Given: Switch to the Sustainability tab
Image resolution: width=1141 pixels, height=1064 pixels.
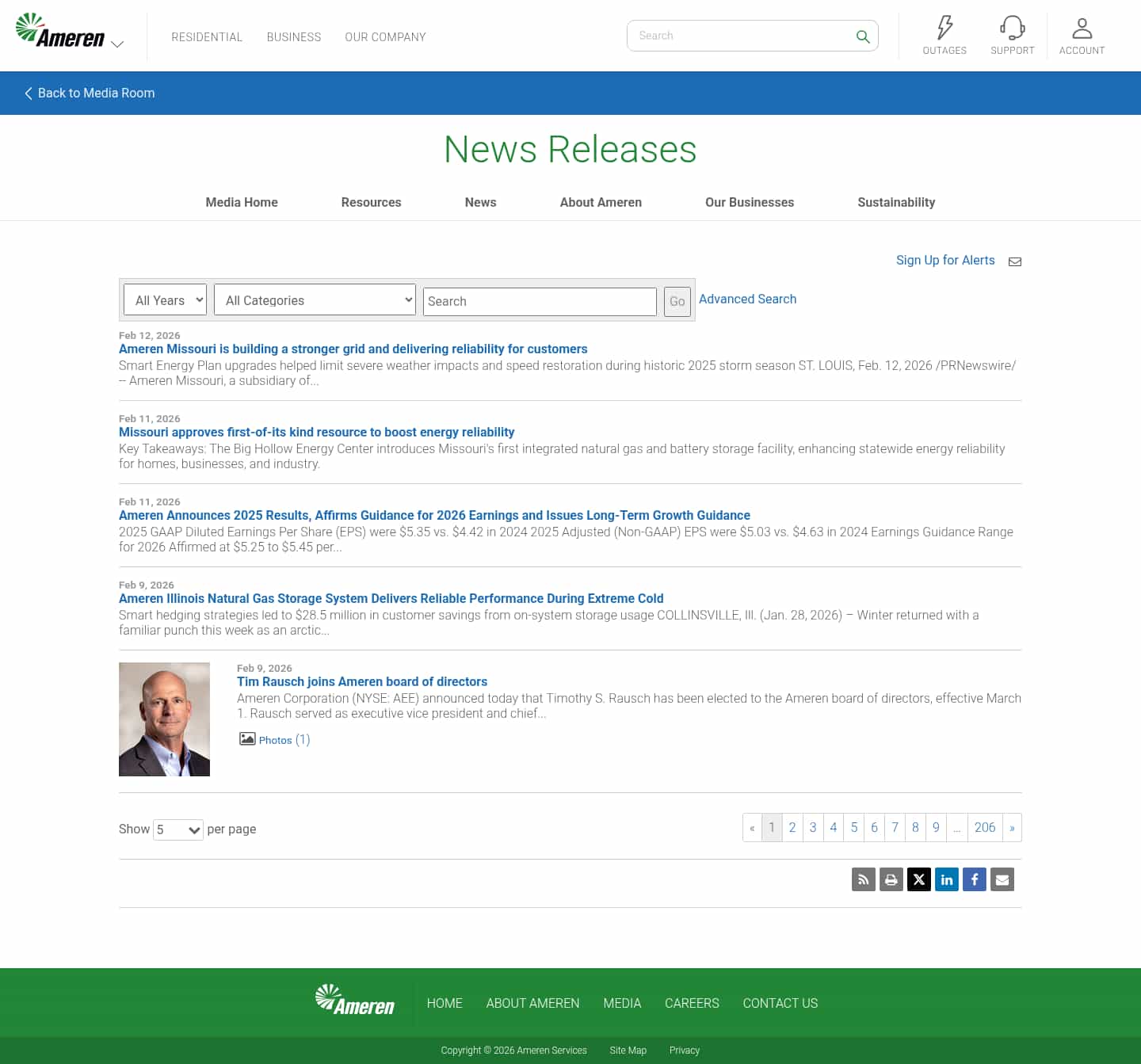Looking at the screenshot, I should (896, 202).
